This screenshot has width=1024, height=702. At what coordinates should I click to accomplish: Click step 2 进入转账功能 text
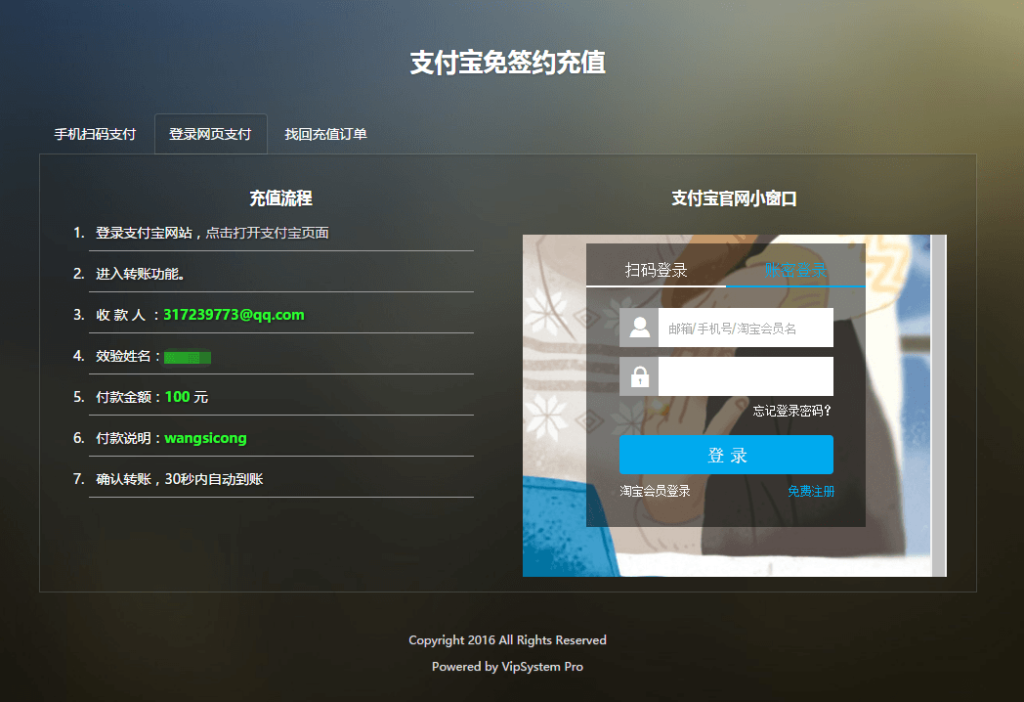(x=140, y=274)
